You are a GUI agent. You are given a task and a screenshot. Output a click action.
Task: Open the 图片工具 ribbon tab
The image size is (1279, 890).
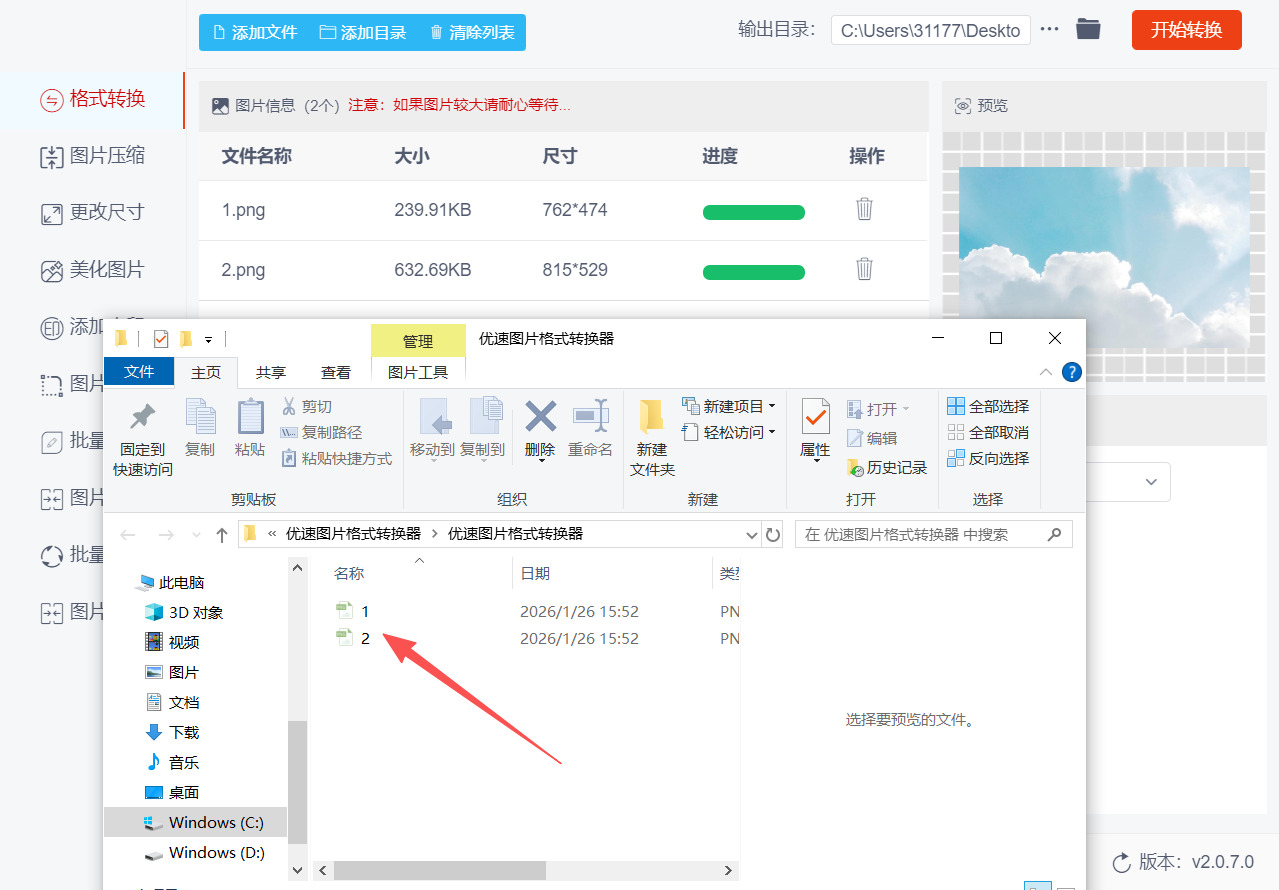pyautogui.click(x=418, y=372)
